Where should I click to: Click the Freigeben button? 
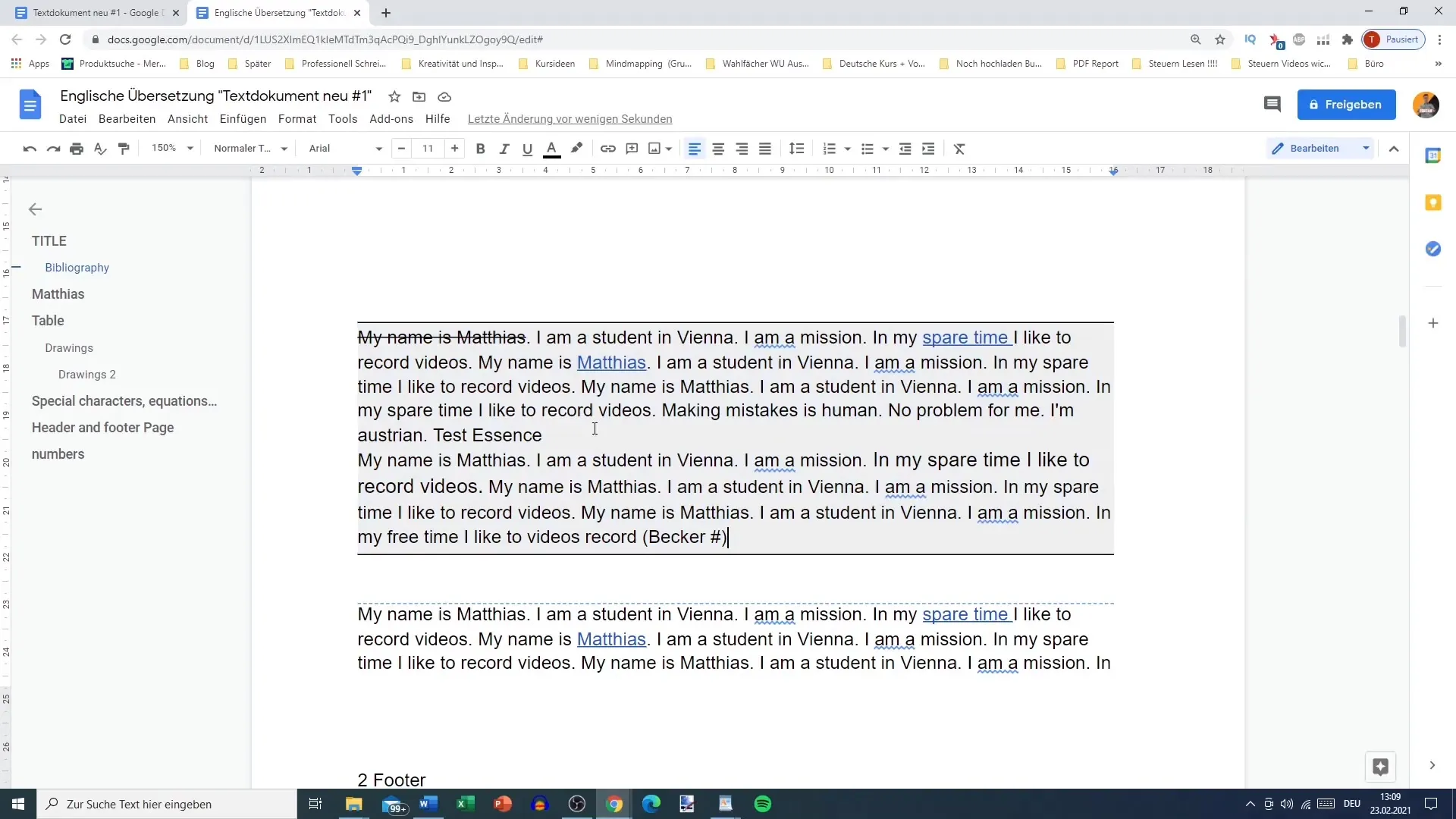coord(1347,105)
